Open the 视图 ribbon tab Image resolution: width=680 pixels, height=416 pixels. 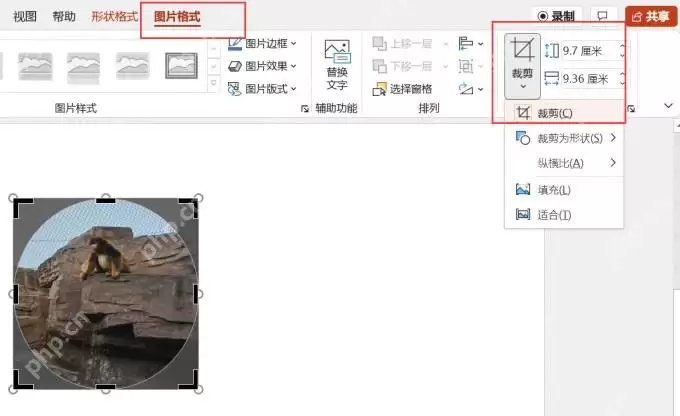(x=25, y=16)
